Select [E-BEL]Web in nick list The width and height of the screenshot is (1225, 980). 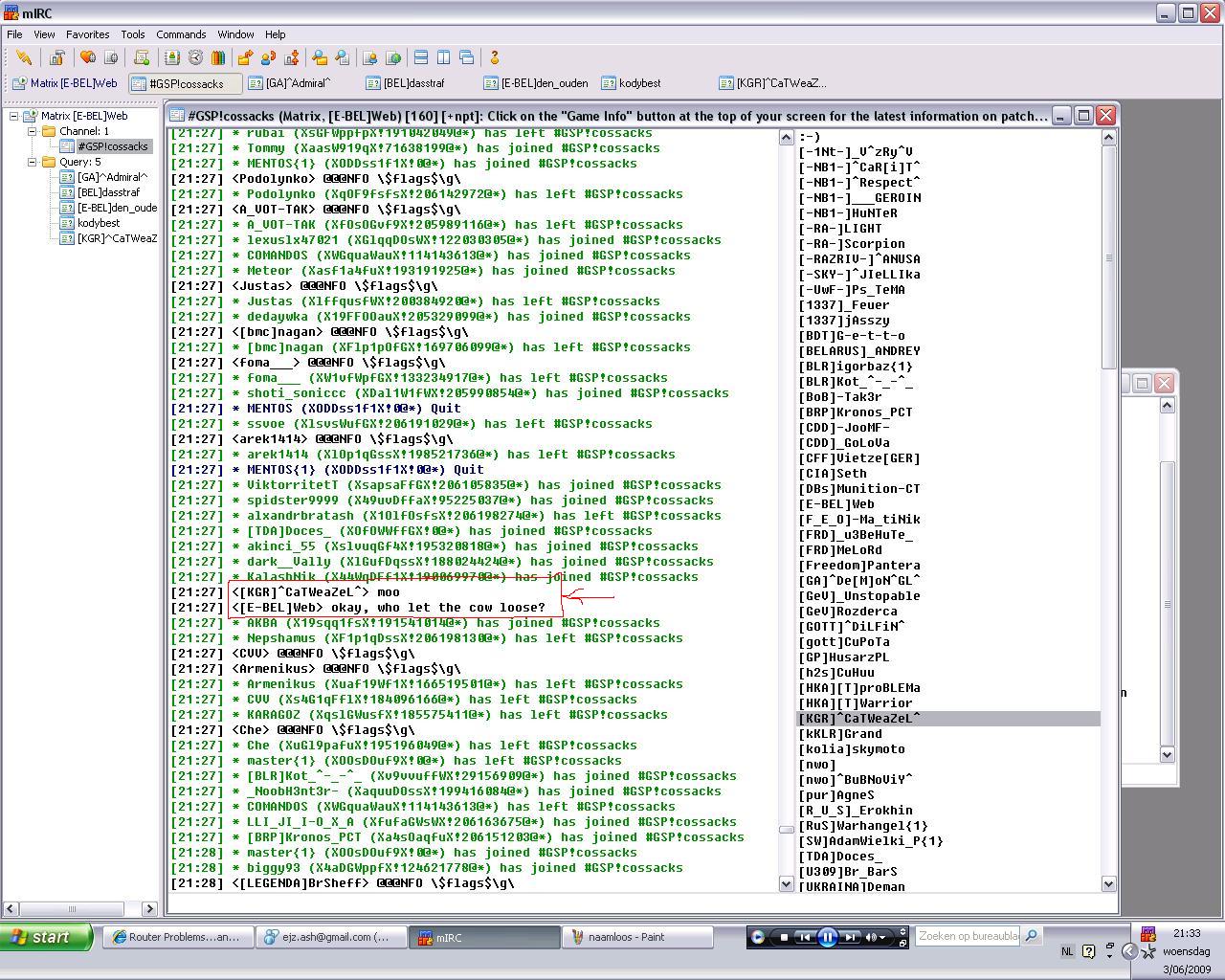(x=948, y=504)
